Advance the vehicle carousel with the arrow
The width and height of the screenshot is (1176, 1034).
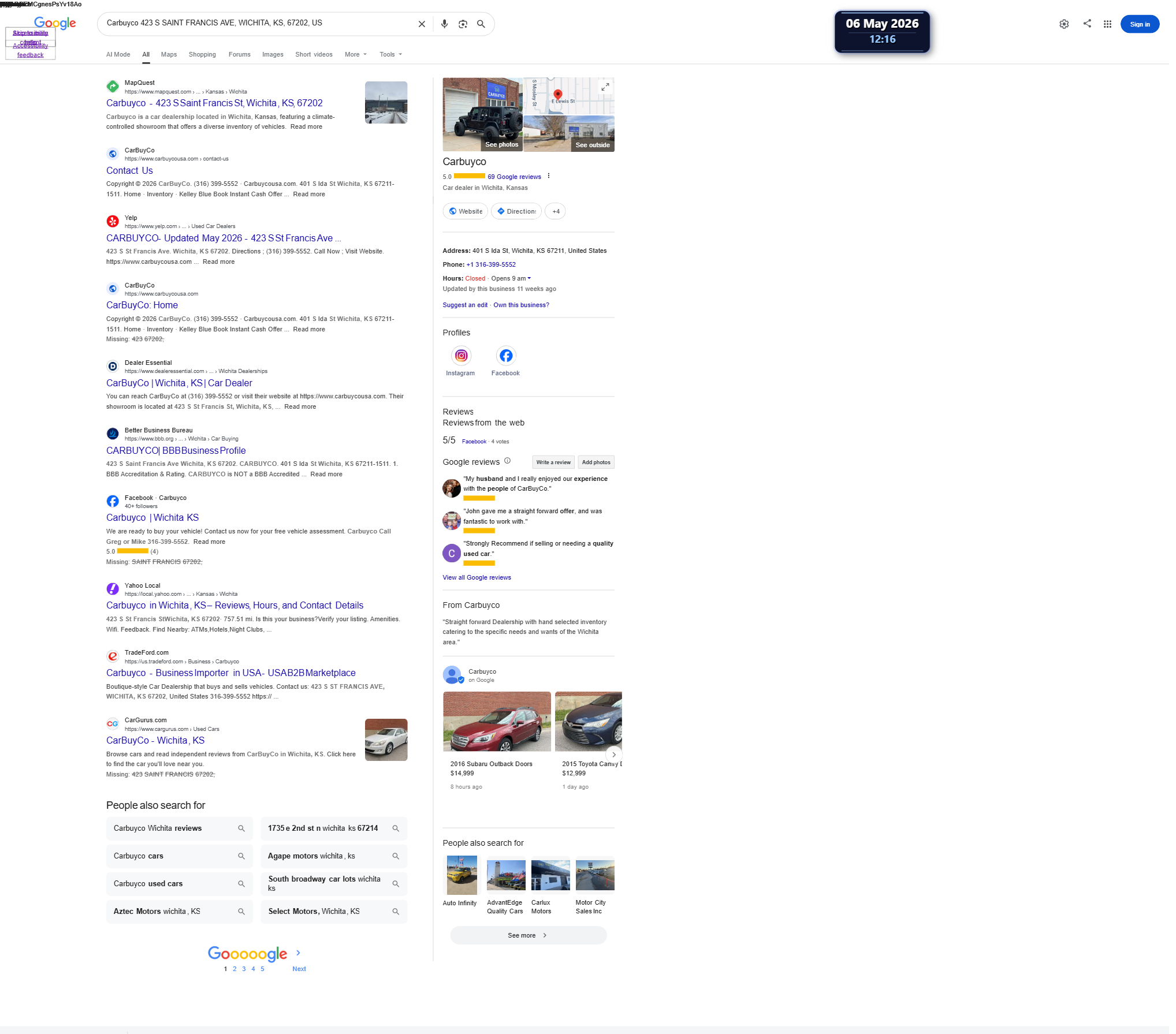pyautogui.click(x=613, y=755)
